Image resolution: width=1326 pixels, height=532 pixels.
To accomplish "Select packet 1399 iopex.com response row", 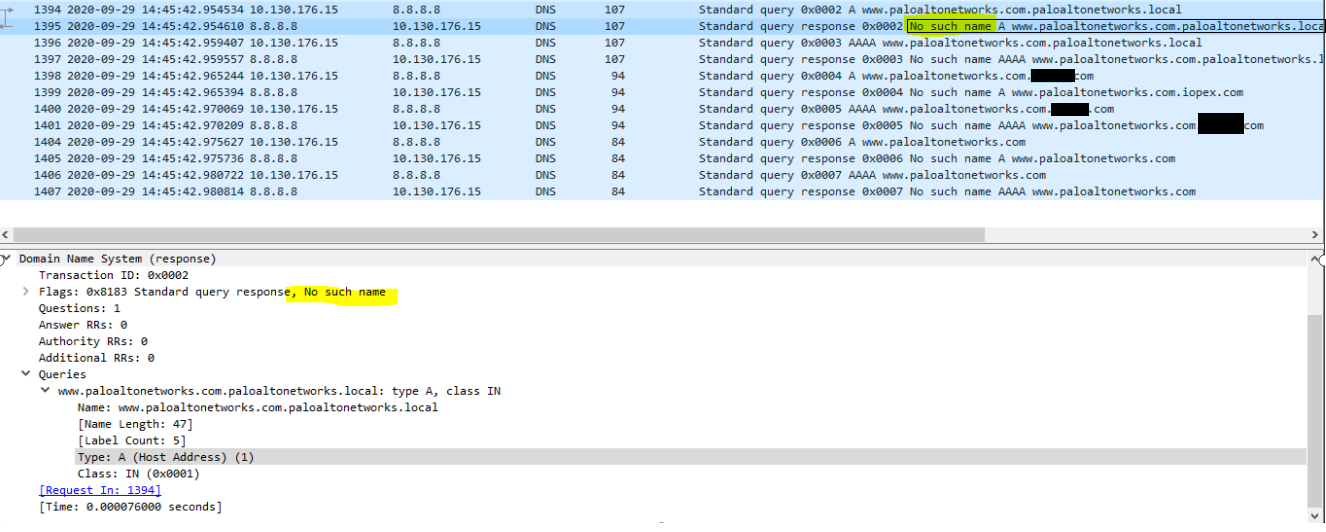I will tap(663, 92).
